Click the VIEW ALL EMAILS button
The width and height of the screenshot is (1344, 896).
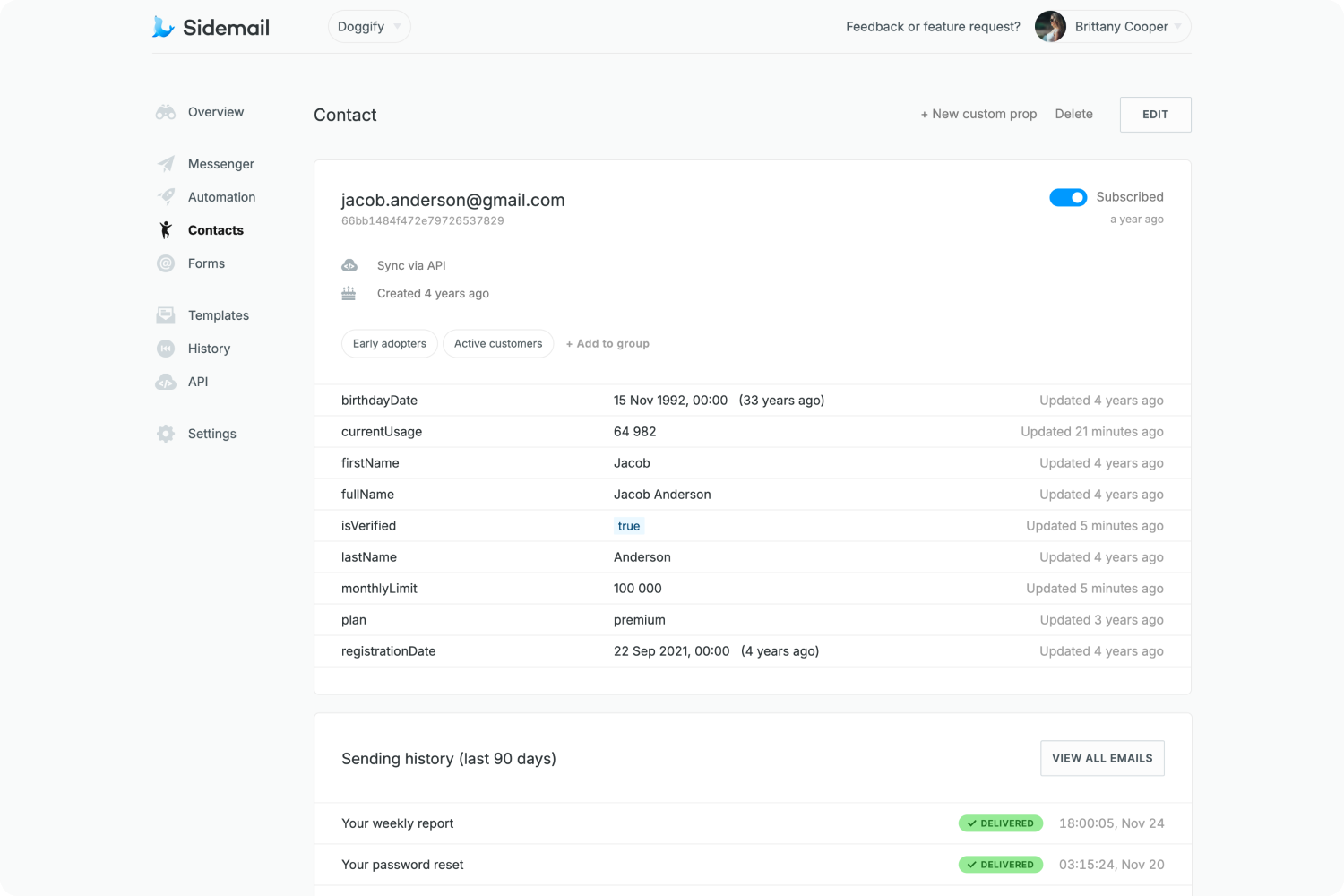point(1102,757)
